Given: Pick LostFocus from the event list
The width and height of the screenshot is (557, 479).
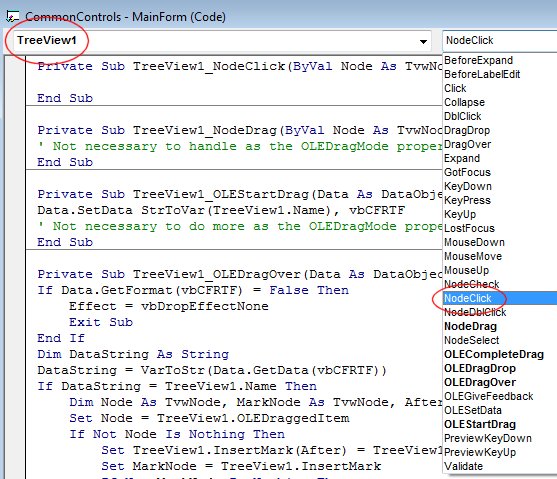Looking at the screenshot, I should [x=469, y=228].
